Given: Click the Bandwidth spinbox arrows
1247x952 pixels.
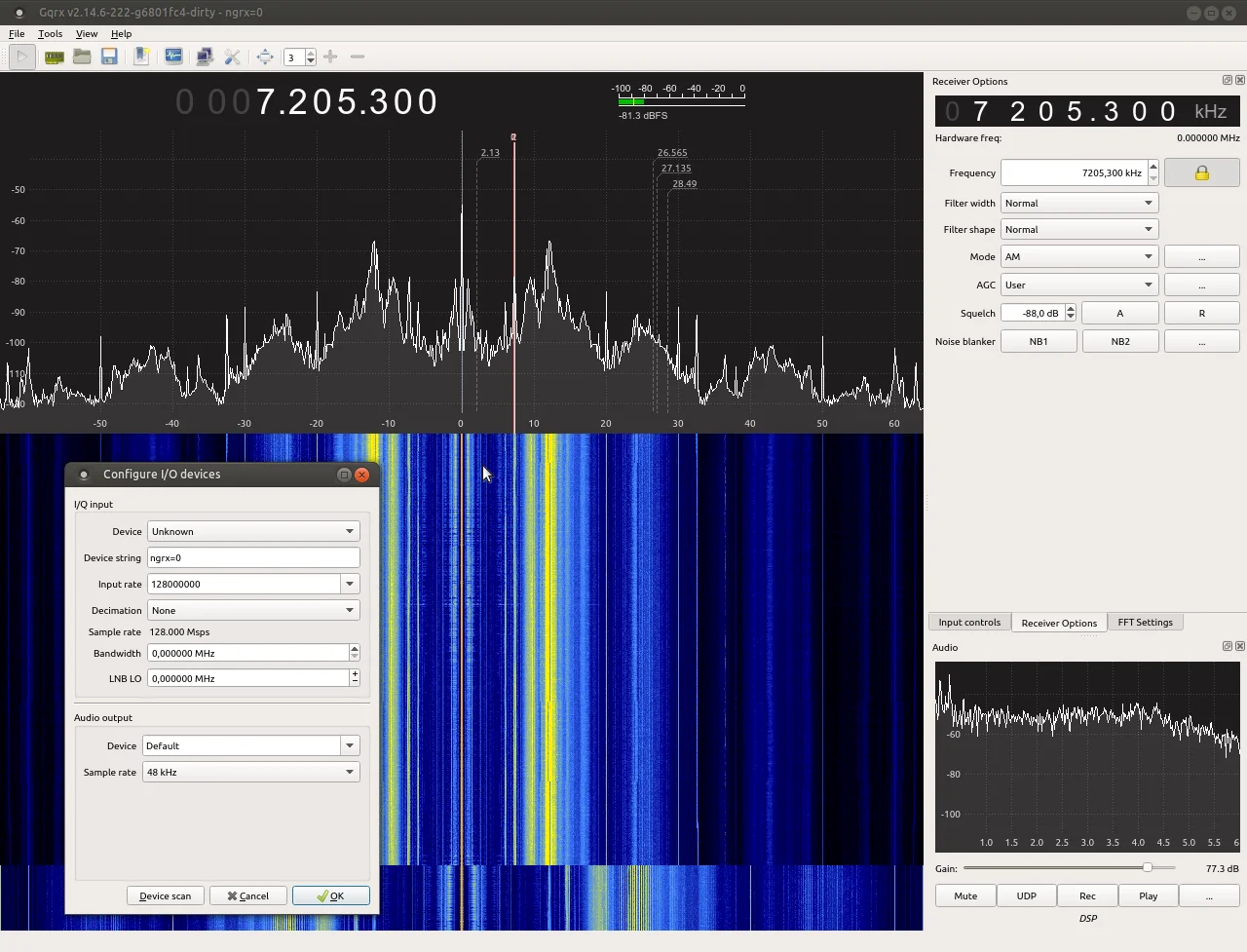Looking at the screenshot, I should point(355,653).
